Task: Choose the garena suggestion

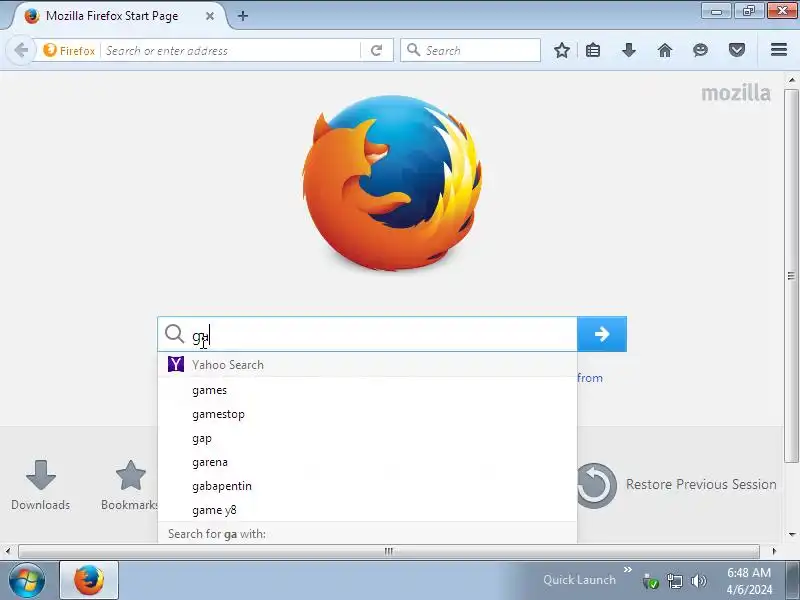Action: [367, 462]
